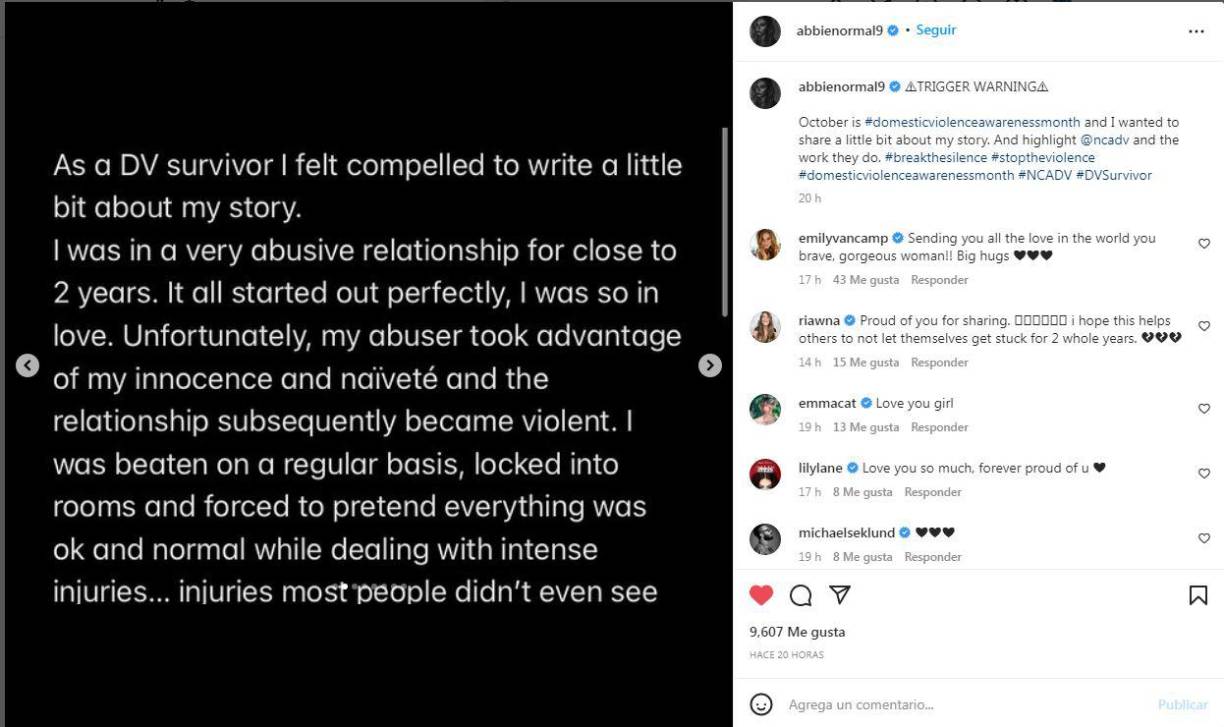This screenshot has height=727, width=1224.
Task: Click Seguir to follow abbienormal9
Action: click(x=936, y=29)
